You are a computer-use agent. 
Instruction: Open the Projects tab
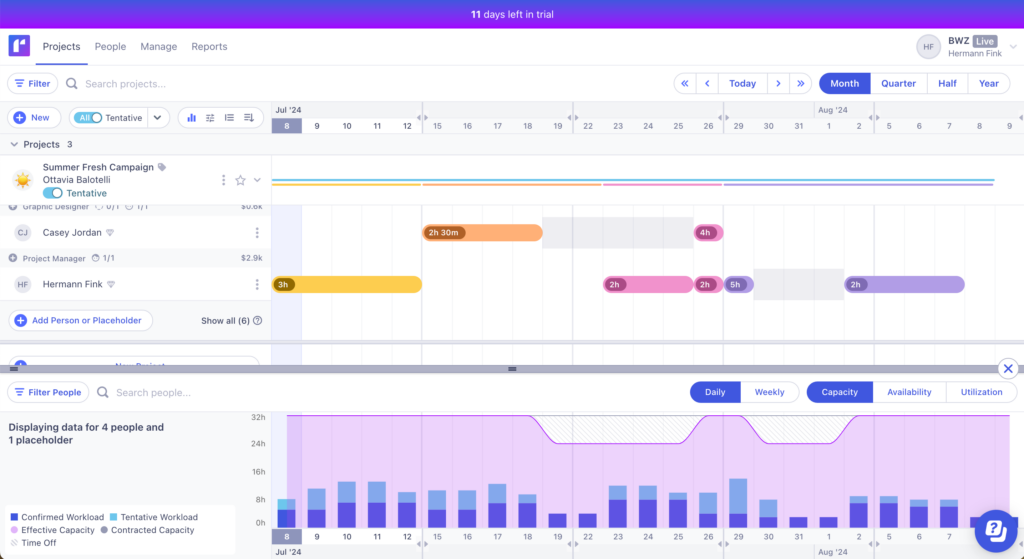(x=61, y=46)
